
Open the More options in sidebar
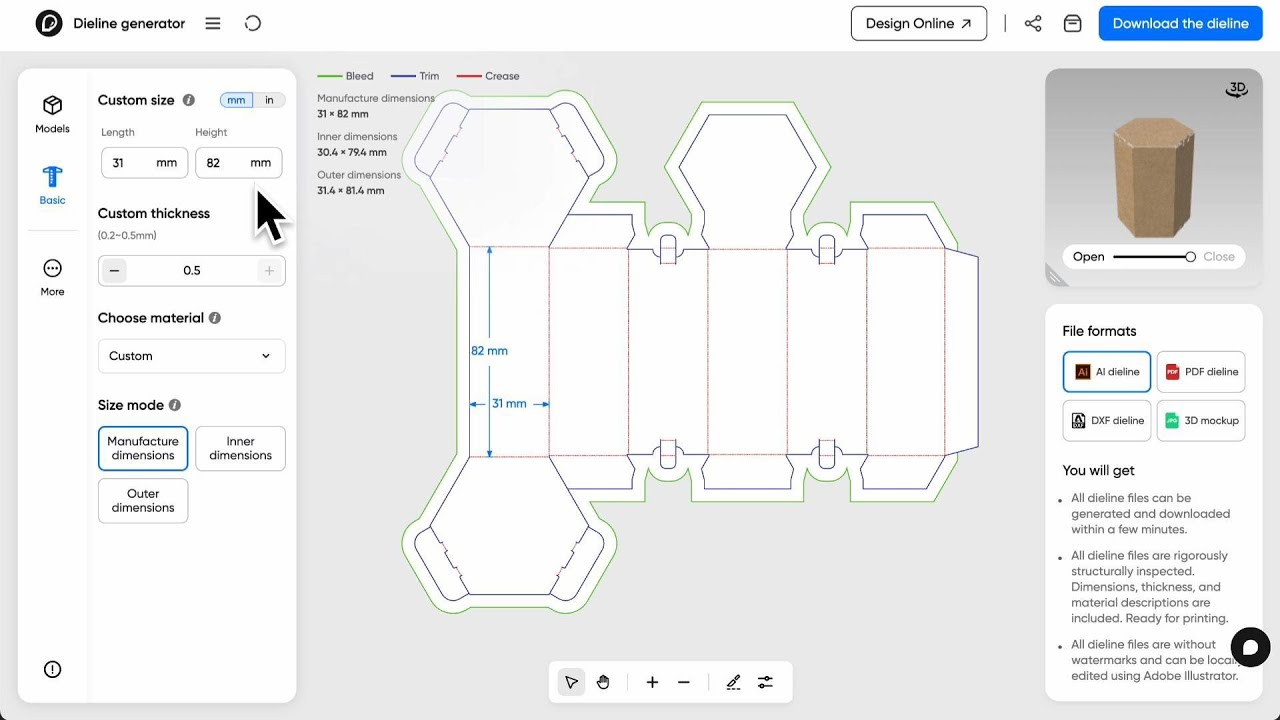point(52,276)
